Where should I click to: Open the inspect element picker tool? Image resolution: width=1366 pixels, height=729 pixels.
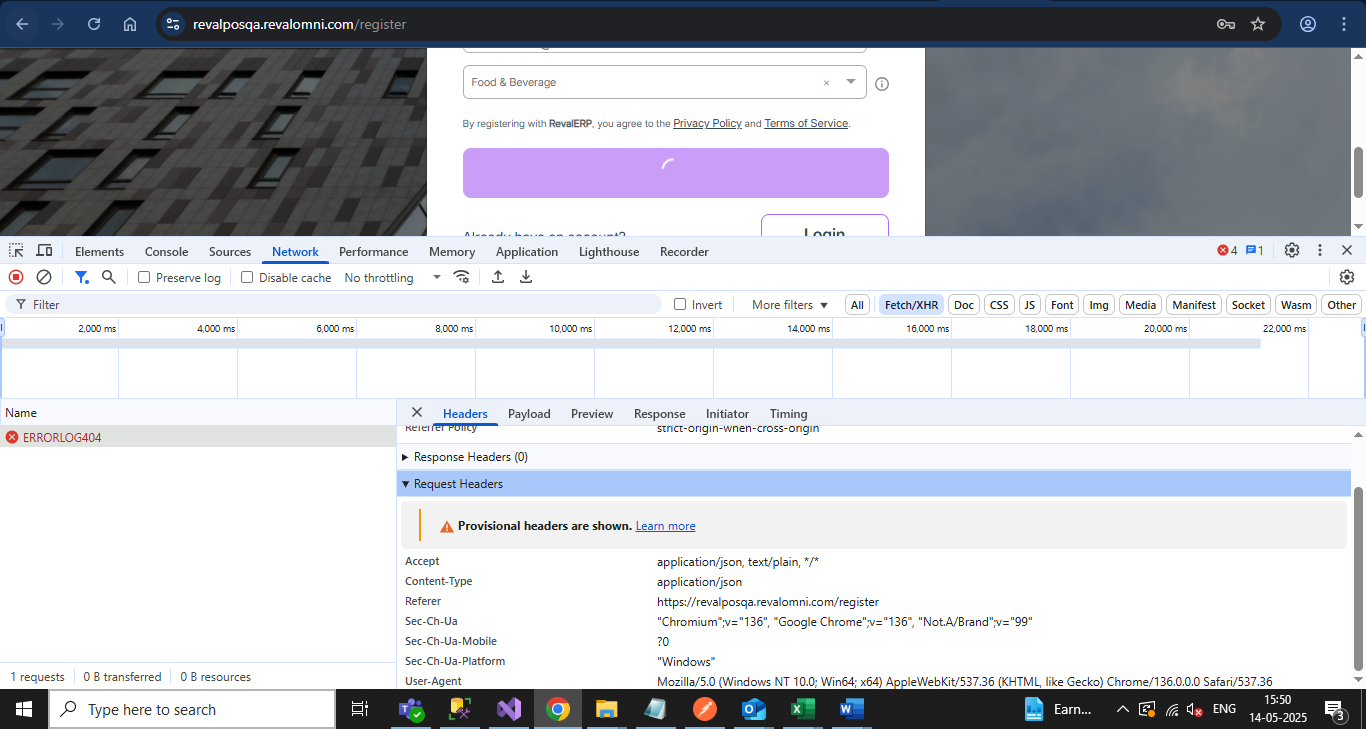click(x=17, y=251)
